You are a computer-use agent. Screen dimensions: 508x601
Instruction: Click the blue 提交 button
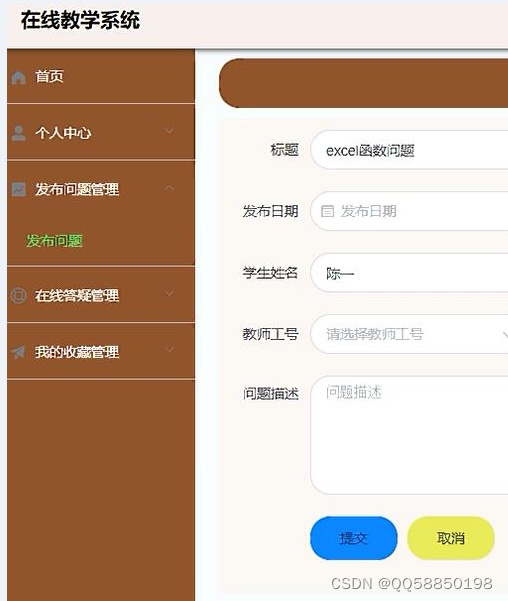tap(353, 538)
